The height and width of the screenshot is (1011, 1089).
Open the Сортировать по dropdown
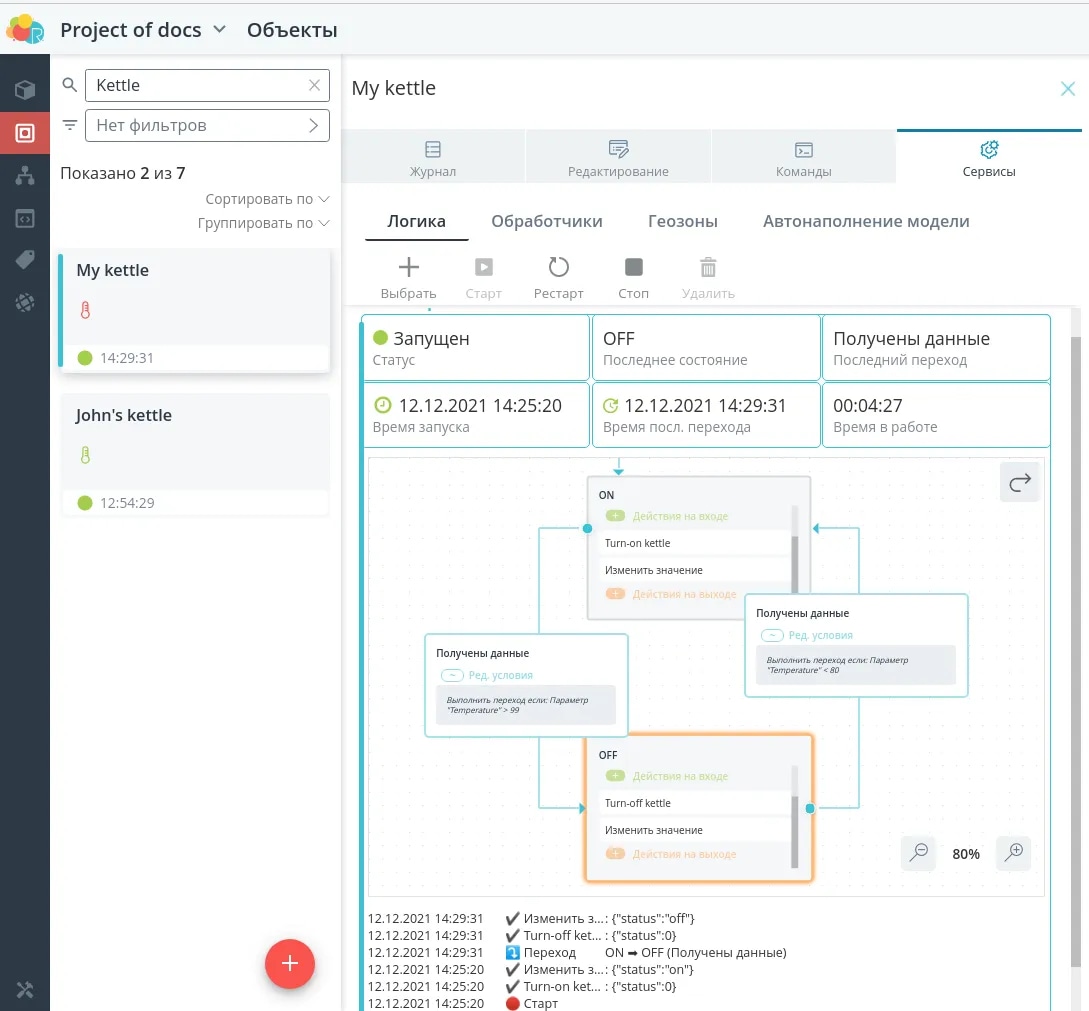[x=267, y=199]
